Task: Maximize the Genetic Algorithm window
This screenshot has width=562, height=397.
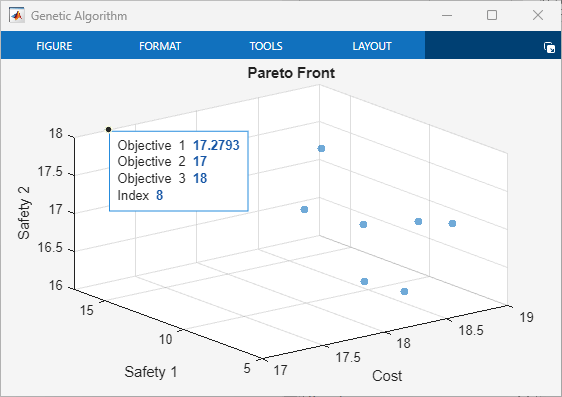Action: [x=492, y=15]
